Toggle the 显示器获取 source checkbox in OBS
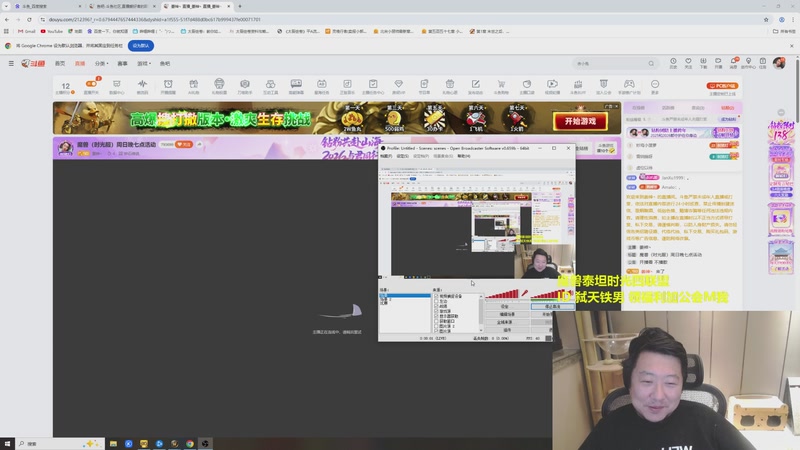The image size is (800, 450). (x=436, y=316)
